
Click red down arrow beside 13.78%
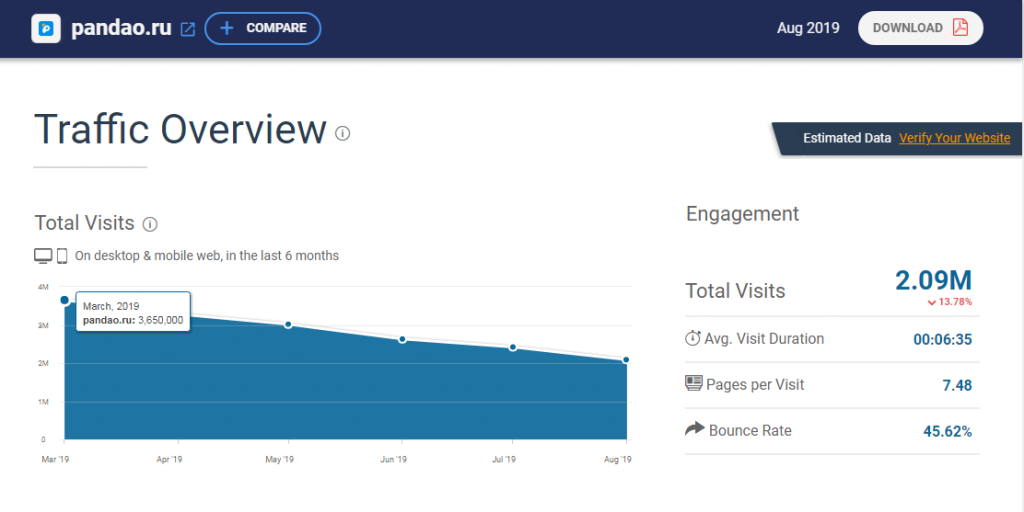[931, 302]
